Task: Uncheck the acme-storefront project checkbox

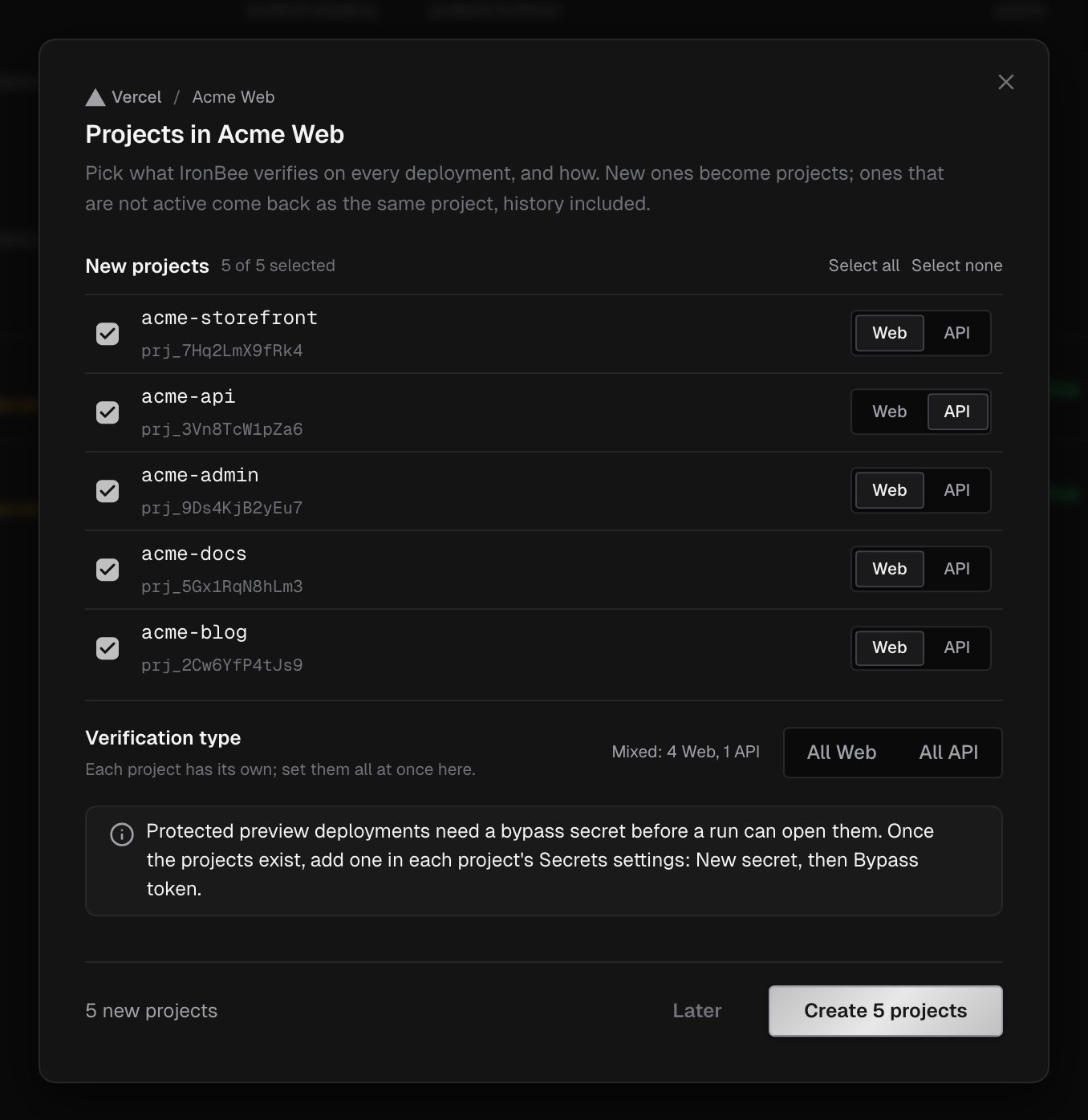Action: pos(108,334)
